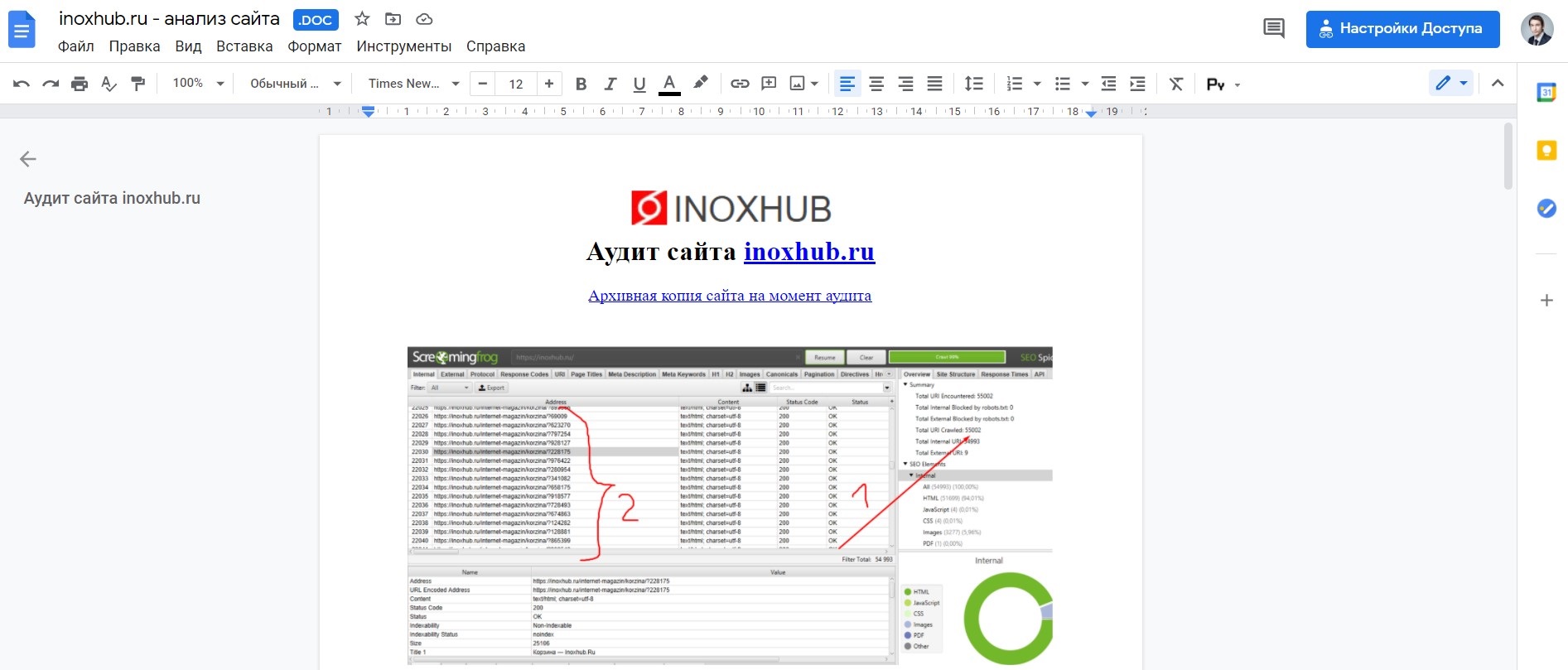Open Google account avatar

coord(1537,29)
